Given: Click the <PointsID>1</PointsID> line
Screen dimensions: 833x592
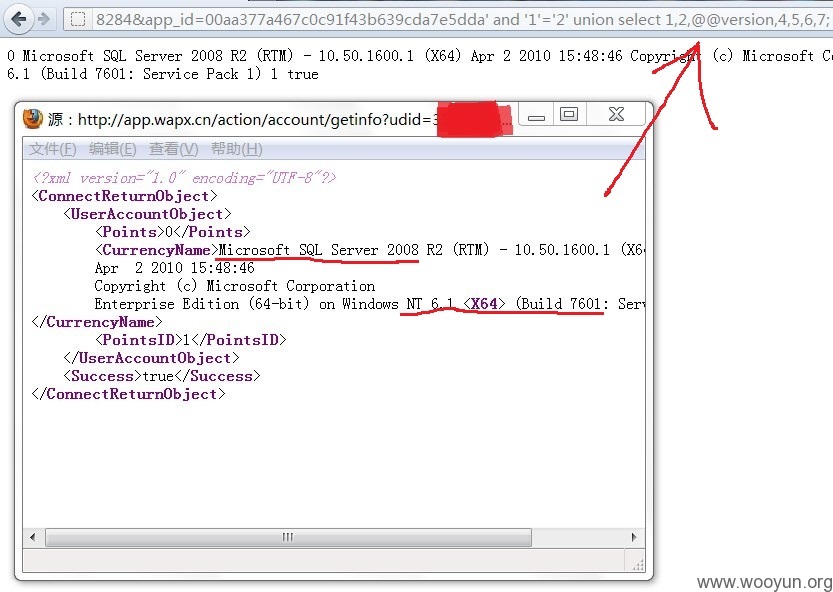Looking at the screenshot, I should [x=191, y=340].
